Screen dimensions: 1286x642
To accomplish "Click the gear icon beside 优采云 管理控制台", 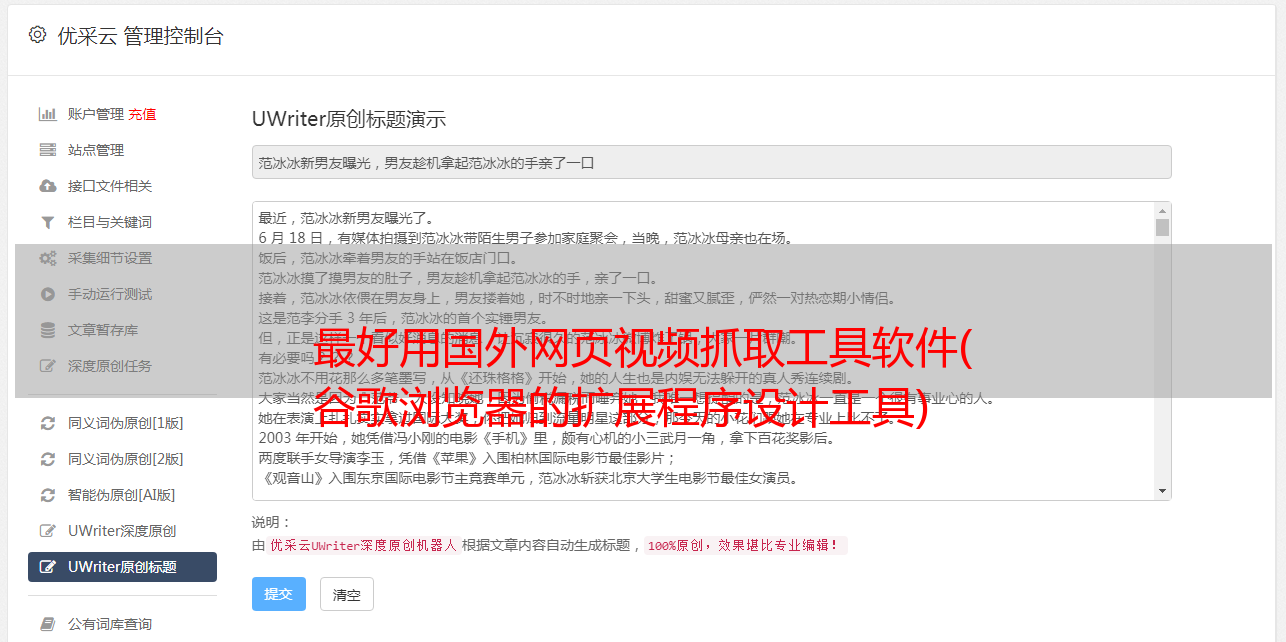I will point(37,35).
